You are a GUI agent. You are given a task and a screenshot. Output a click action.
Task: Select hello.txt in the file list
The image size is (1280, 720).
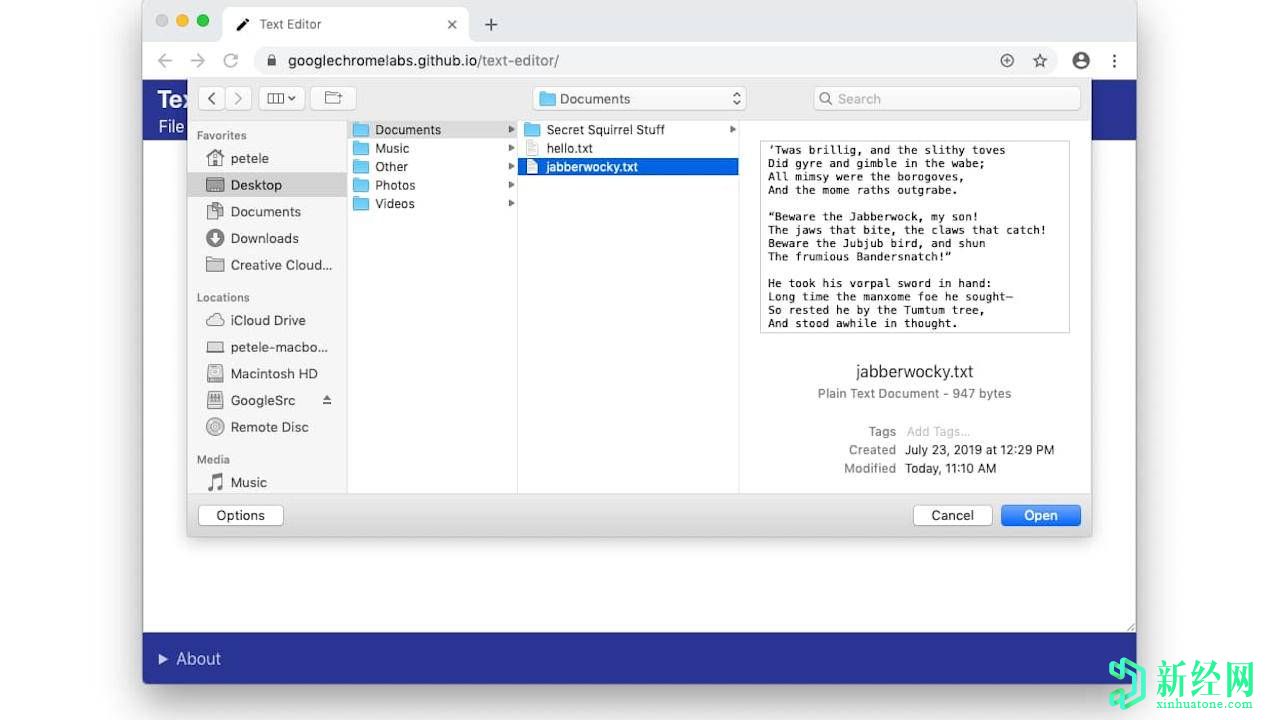click(568, 148)
